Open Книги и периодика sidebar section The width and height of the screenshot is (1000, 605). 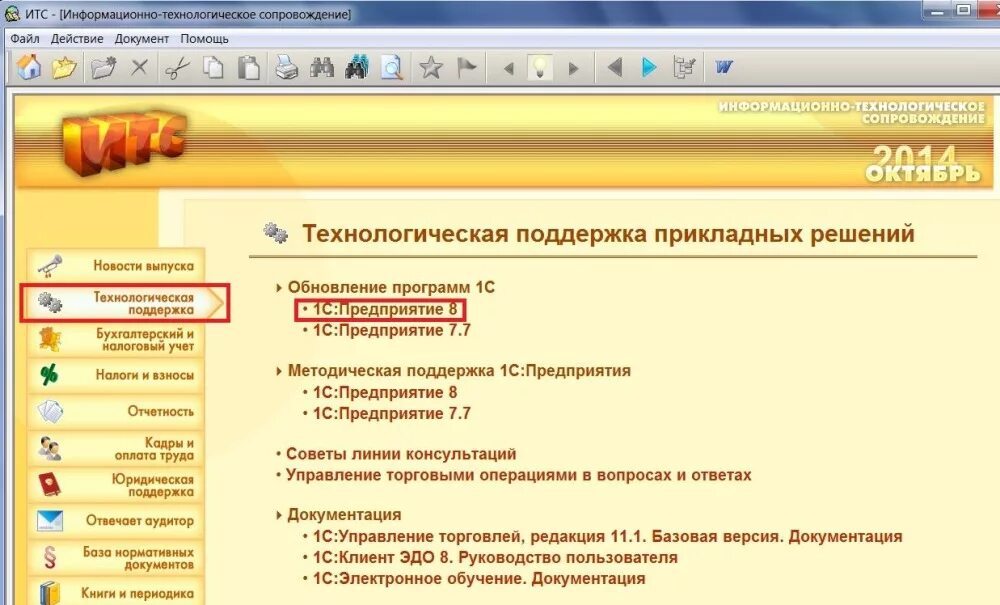click(x=116, y=592)
